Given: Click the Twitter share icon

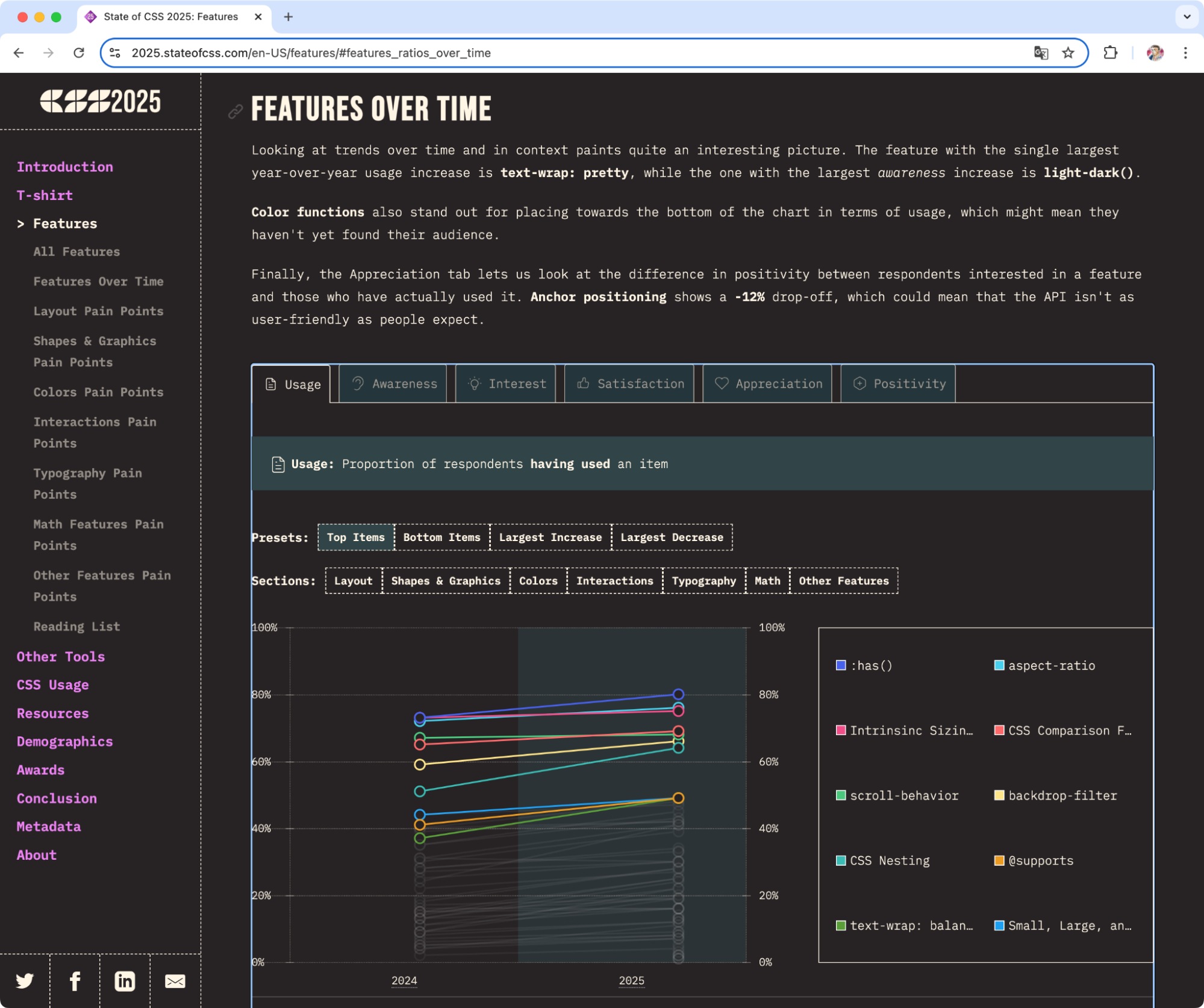Looking at the screenshot, I should click(25, 981).
